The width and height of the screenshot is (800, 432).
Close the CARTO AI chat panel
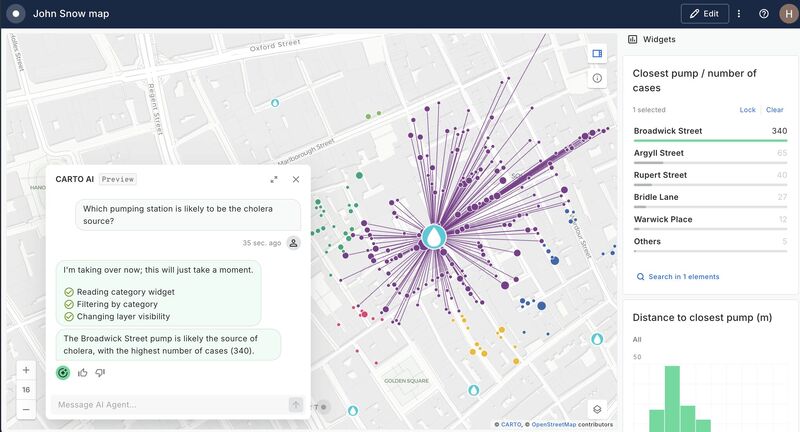(x=296, y=180)
